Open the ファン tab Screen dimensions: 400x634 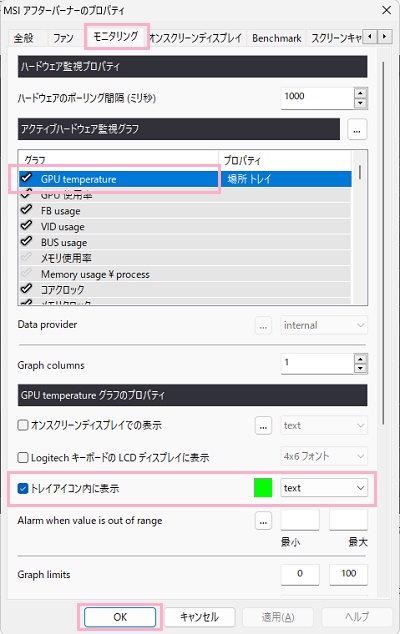[63, 38]
